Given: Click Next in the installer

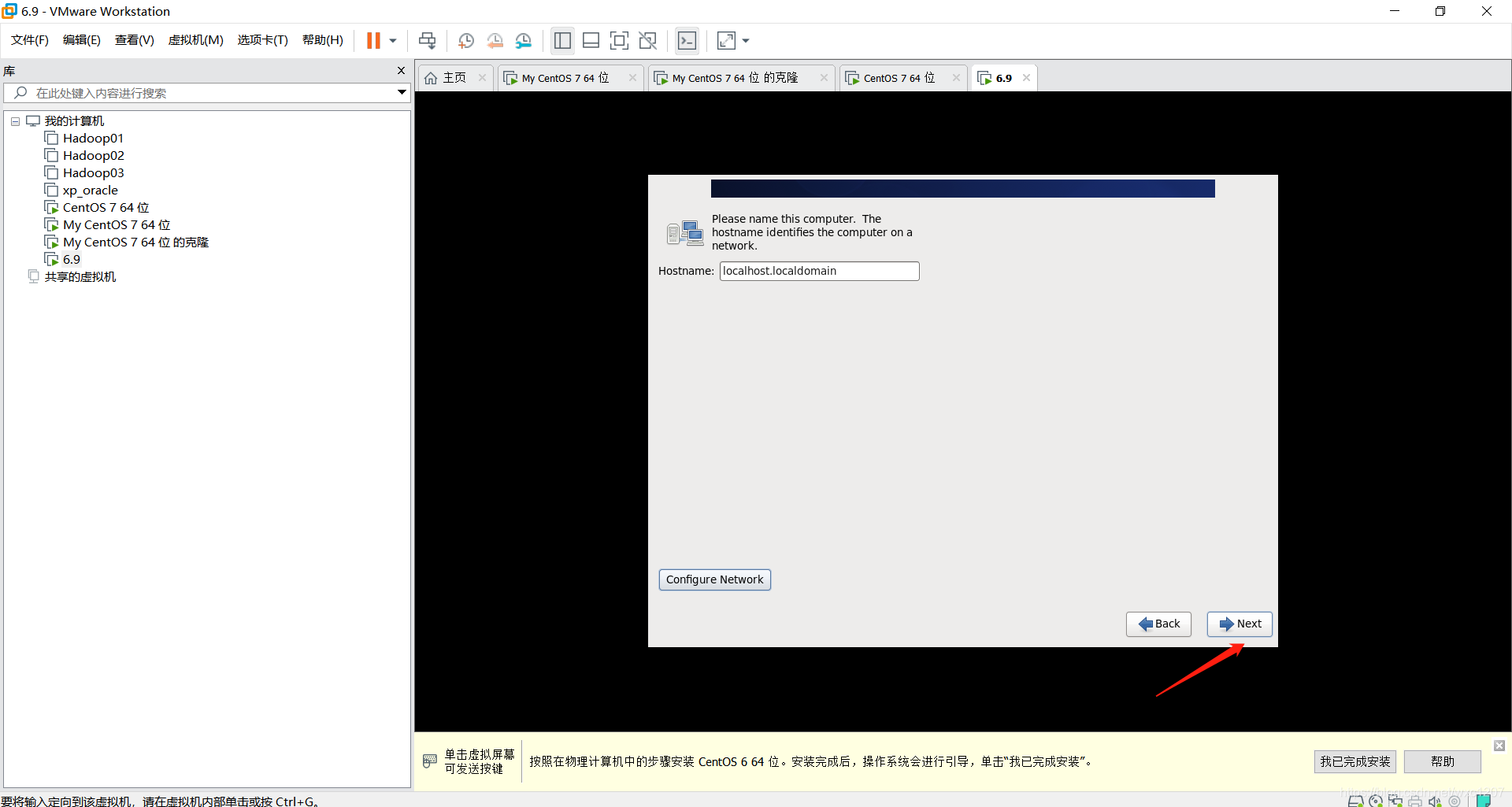Looking at the screenshot, I should pos(1240,624).
